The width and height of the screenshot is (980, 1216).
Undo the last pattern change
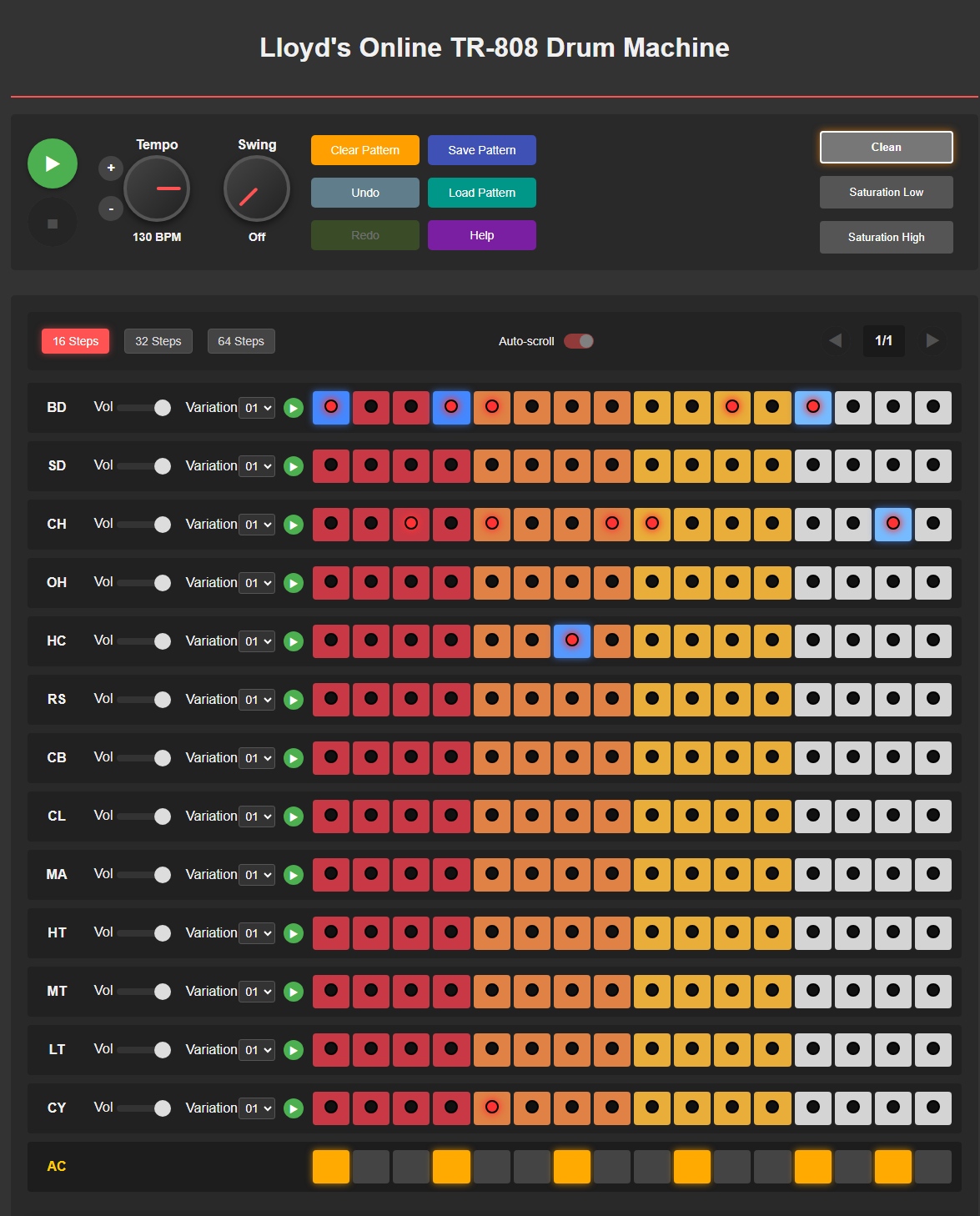click(365, 193)
